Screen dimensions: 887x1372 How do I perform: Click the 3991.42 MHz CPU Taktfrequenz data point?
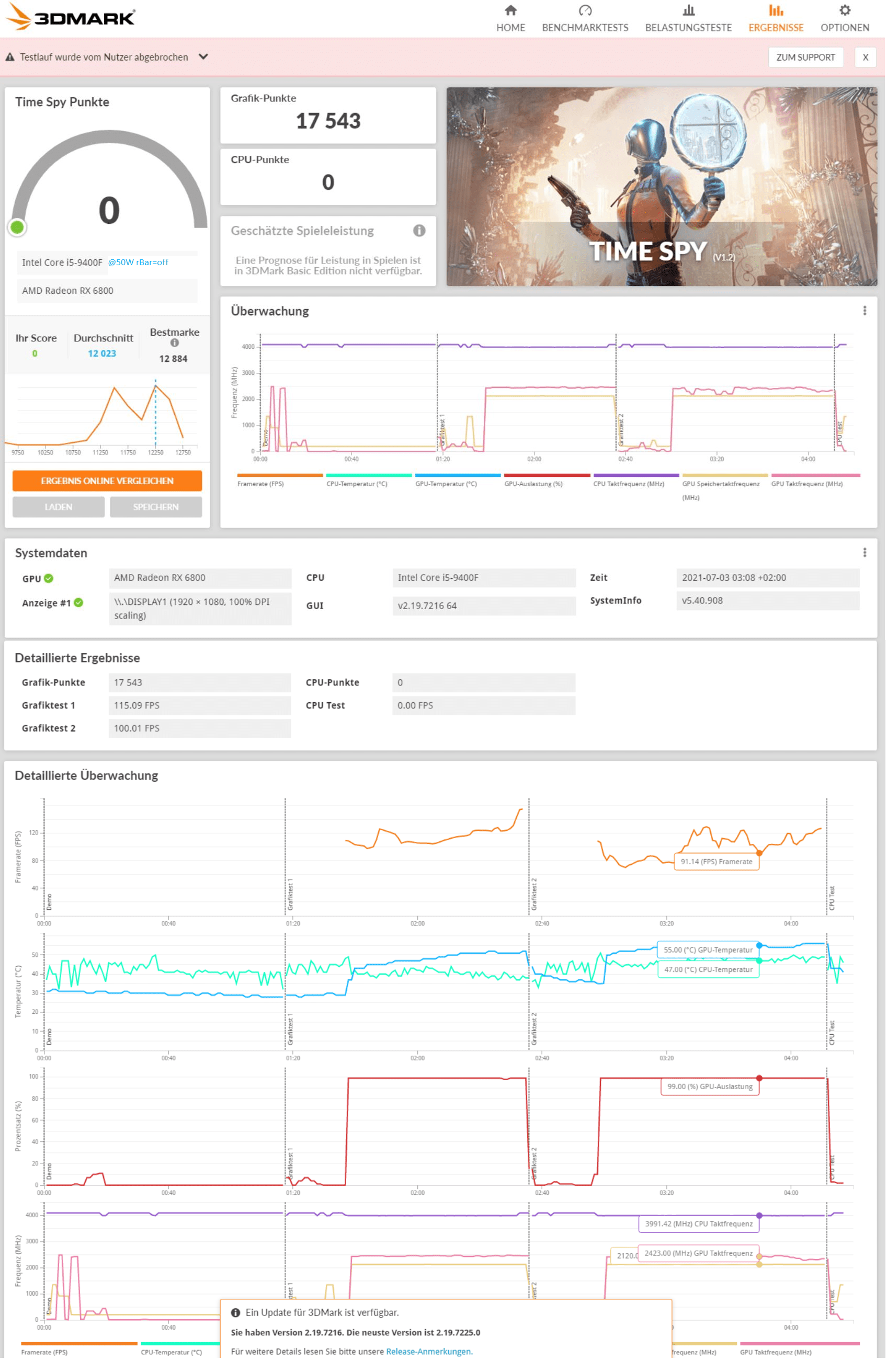tap(760, 1215)
